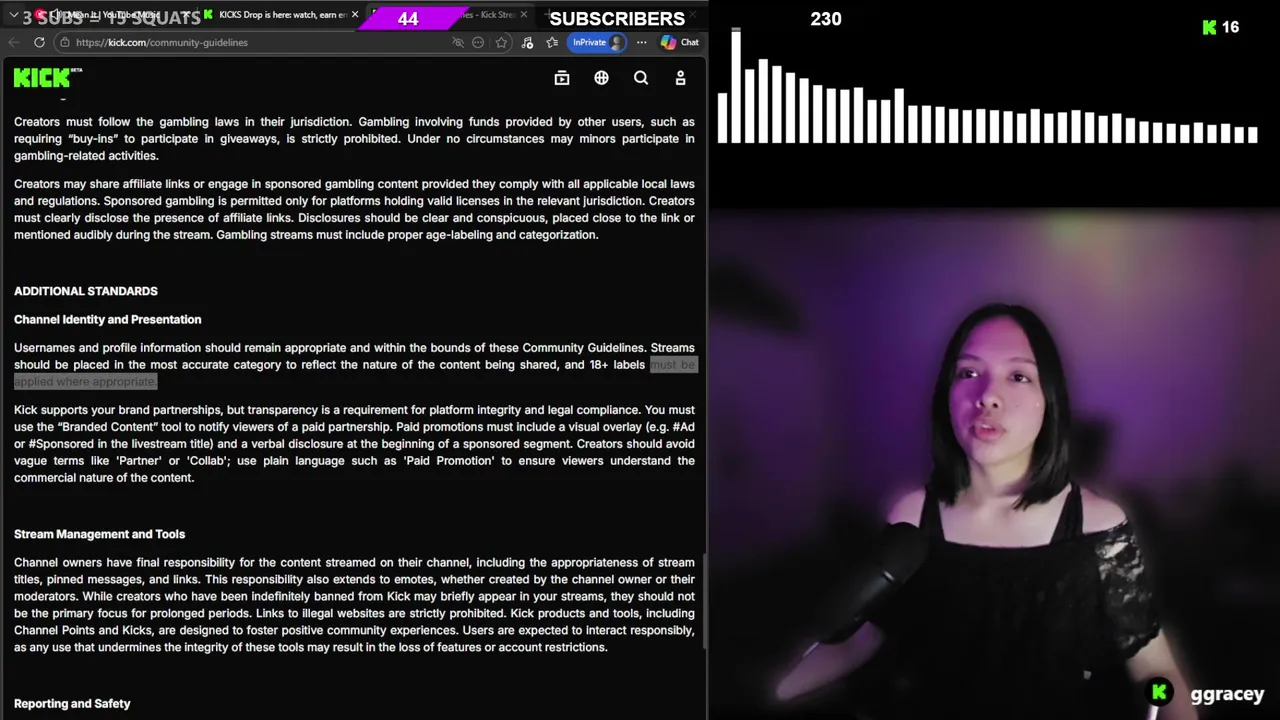This screenshot has width=1280, height=720.
Task: Click the Reporting and Safety heading
Action: point(72,704)
